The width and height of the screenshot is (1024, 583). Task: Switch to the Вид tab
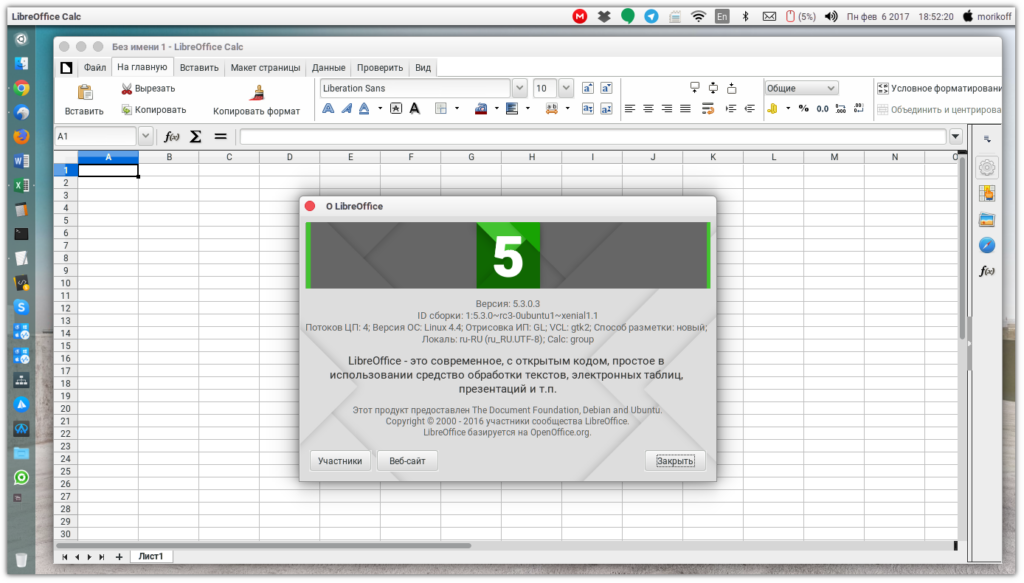pos(423,68)
